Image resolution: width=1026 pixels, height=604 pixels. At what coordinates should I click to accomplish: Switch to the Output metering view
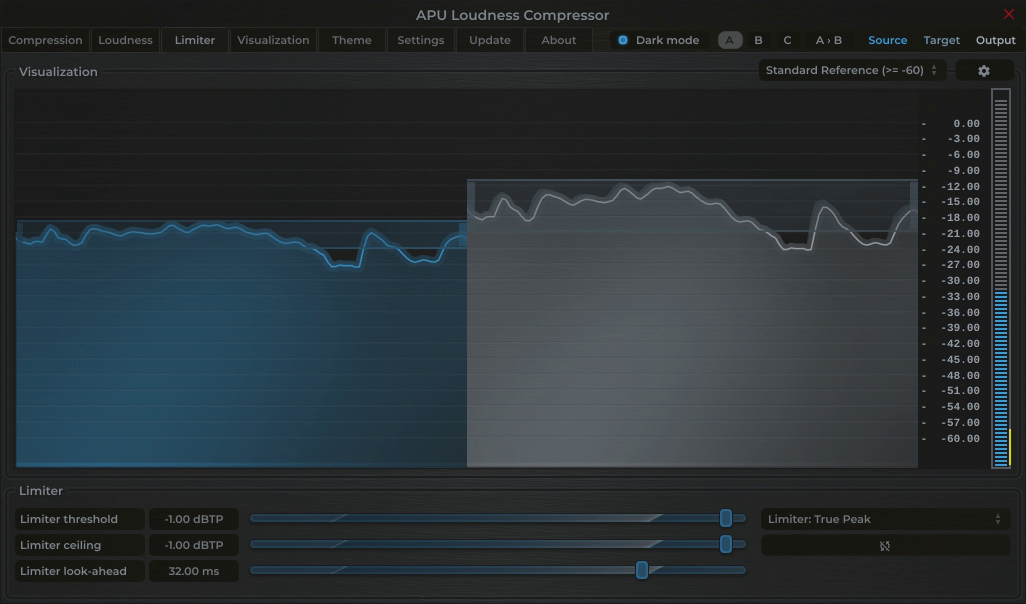(x=995, y=40)
